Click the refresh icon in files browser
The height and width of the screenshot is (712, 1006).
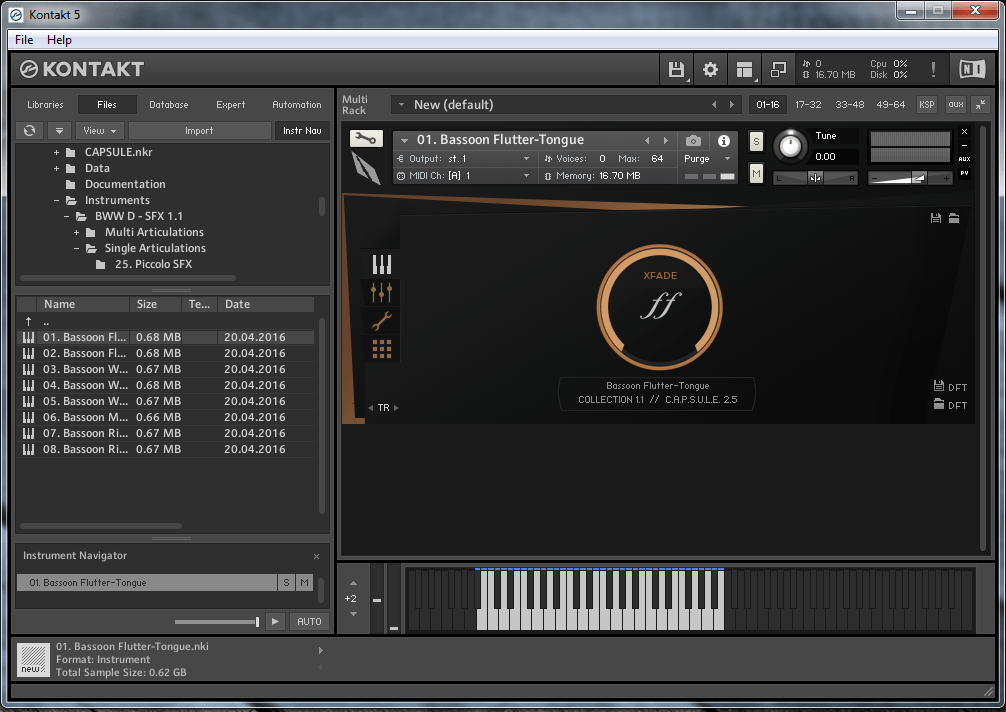click(30, 130)
